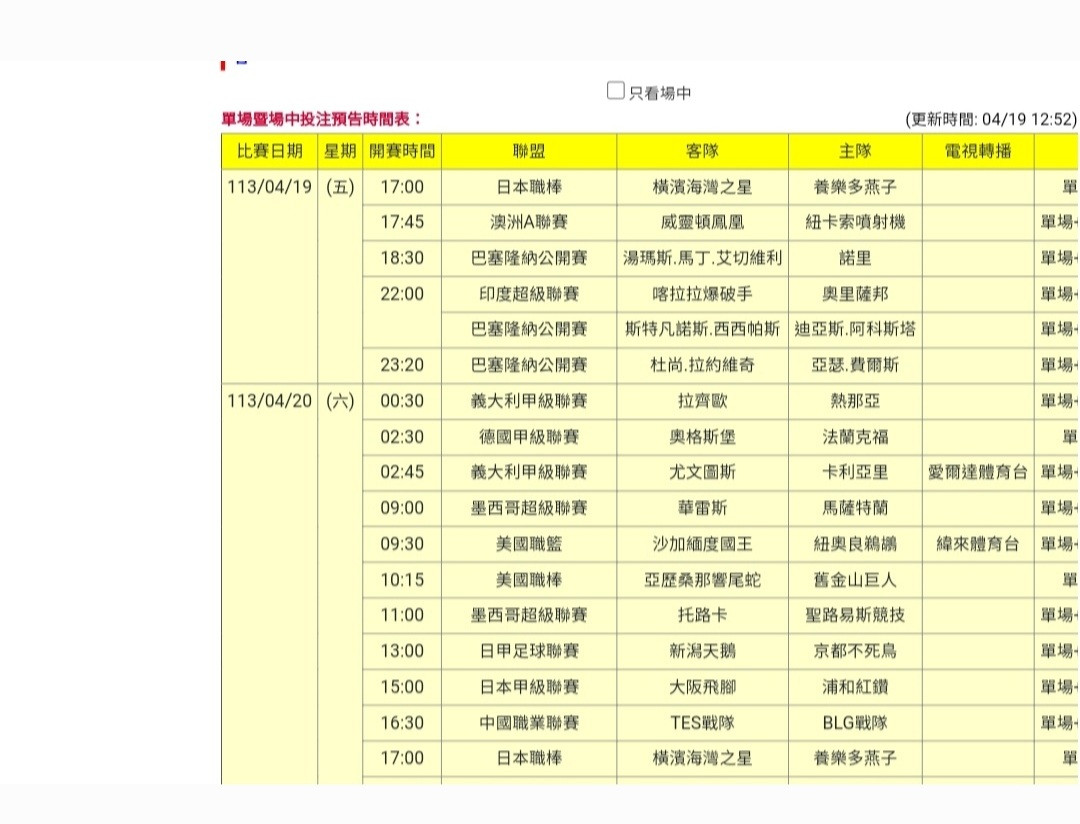Select 拉齊歐 away team cell
The height and width of the screenshot is (824, 1080).
click(x=703, y=401)
